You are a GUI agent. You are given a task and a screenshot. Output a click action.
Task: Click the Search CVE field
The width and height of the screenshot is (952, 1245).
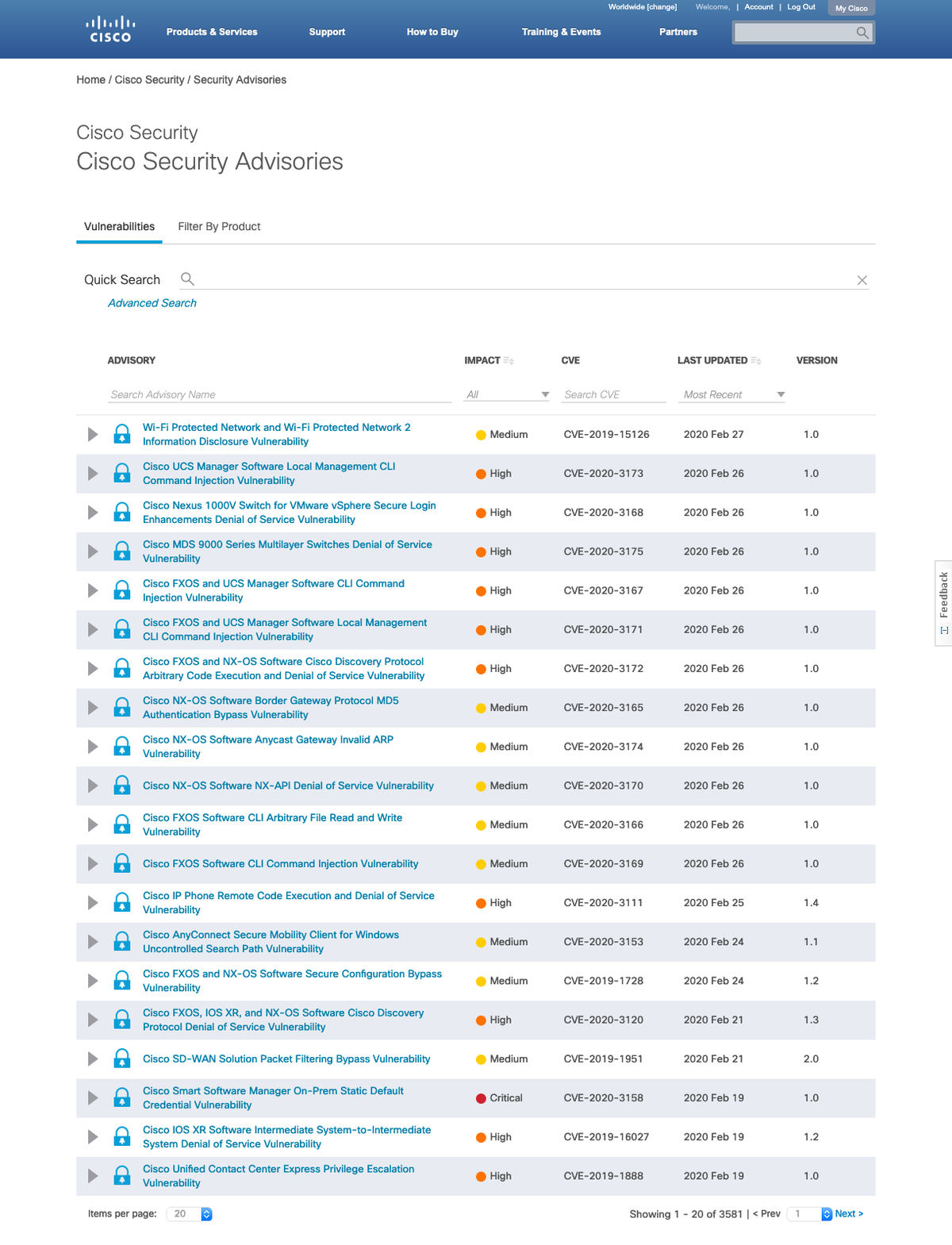613,394
